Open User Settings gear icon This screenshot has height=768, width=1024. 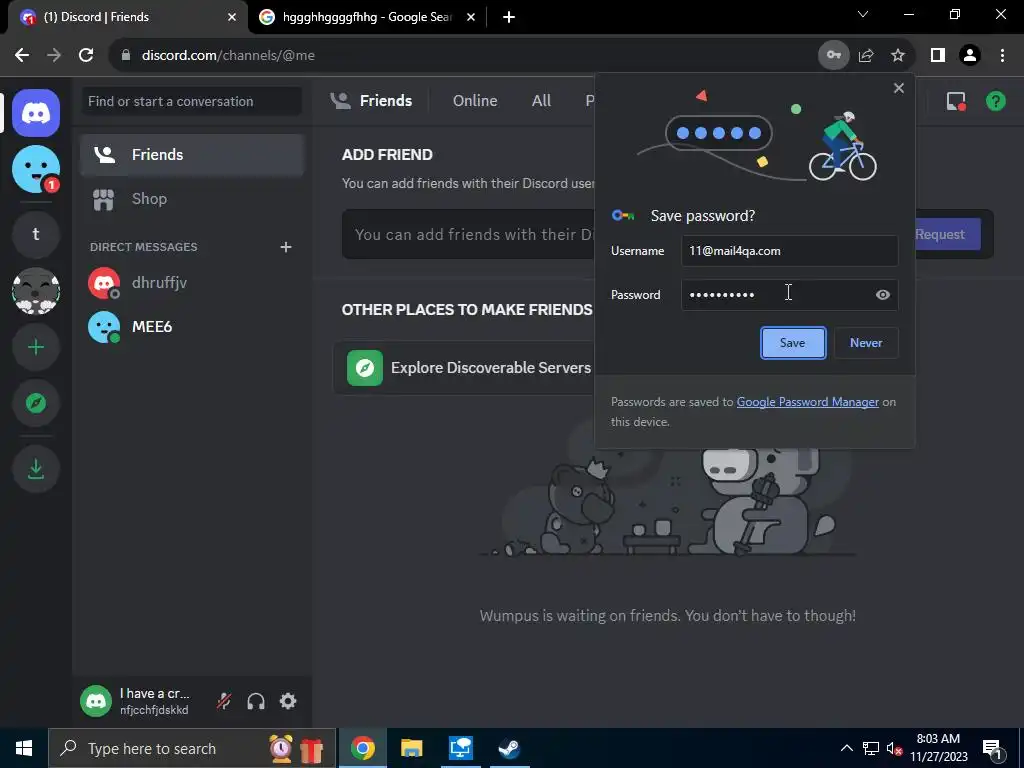coord(288,701)
